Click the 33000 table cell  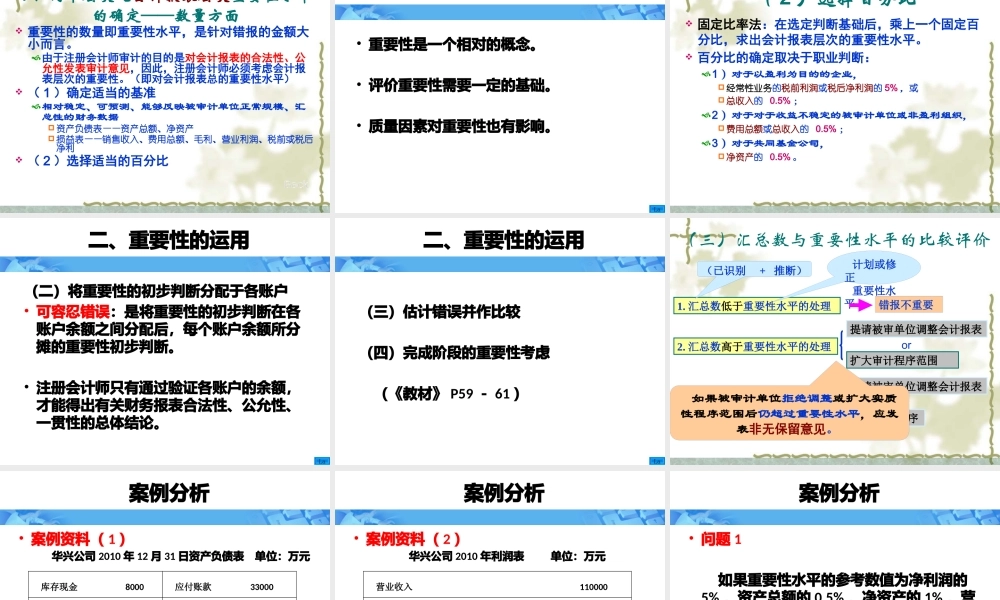tap(262, 587)
